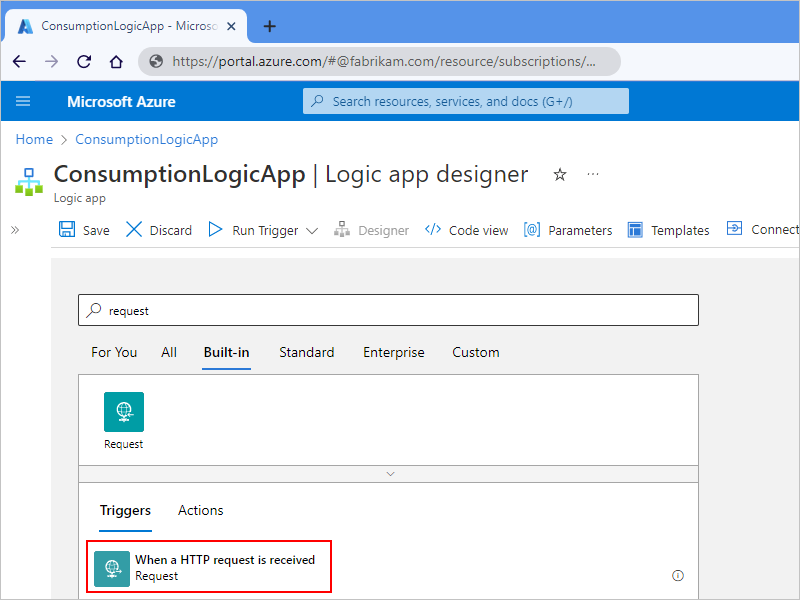800x600 pixels.
Task: Reload the page with refresh icon
Action: coord(84,62)
